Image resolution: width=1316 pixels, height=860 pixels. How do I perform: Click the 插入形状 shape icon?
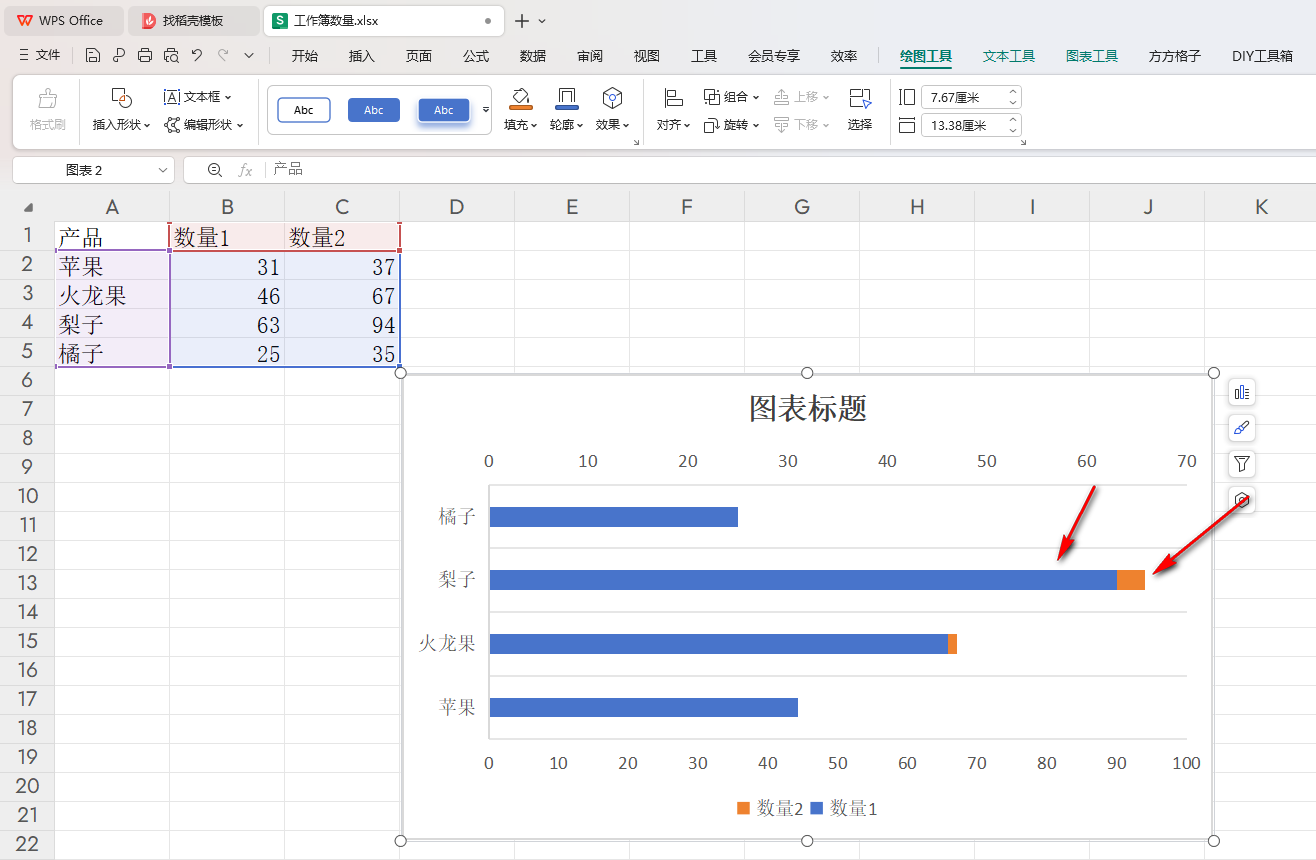pos(121,98)
